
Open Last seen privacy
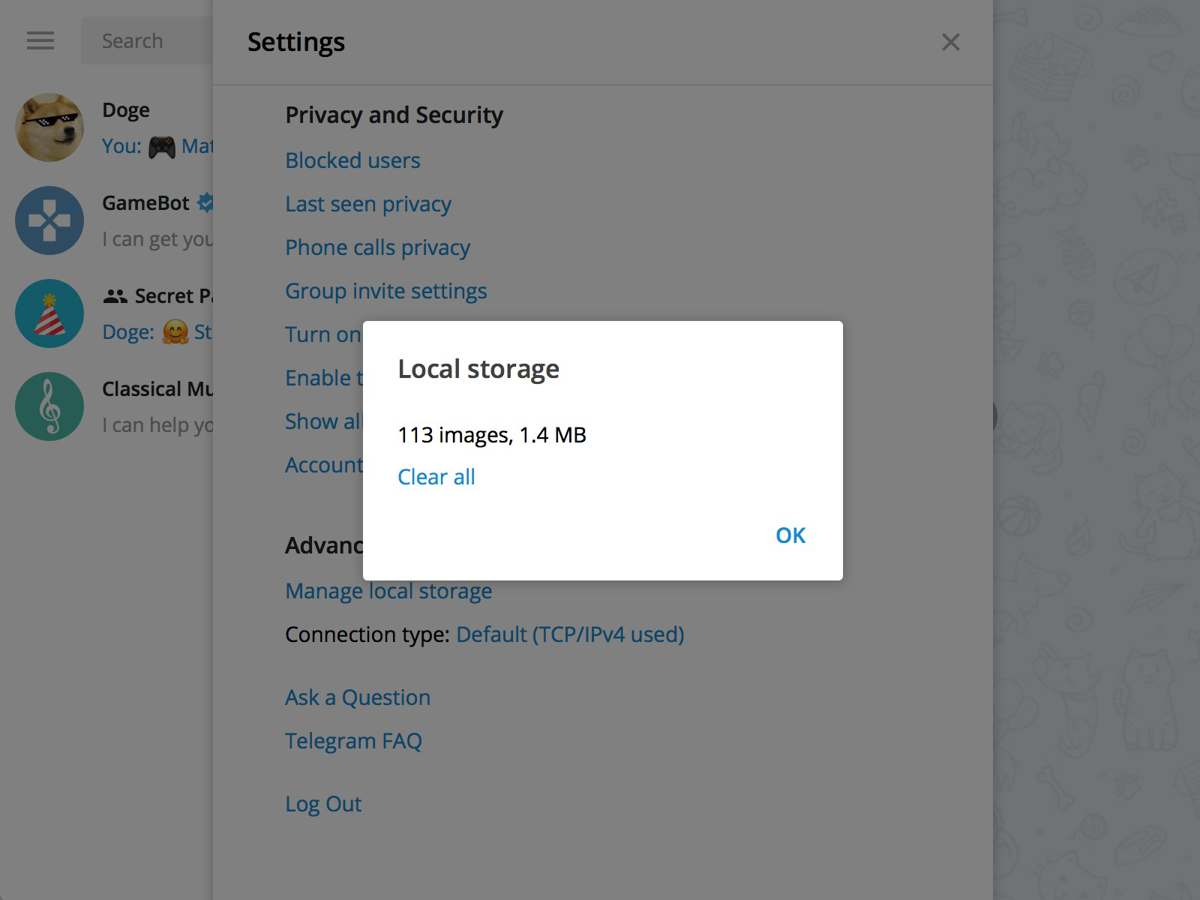pos(368,204)
